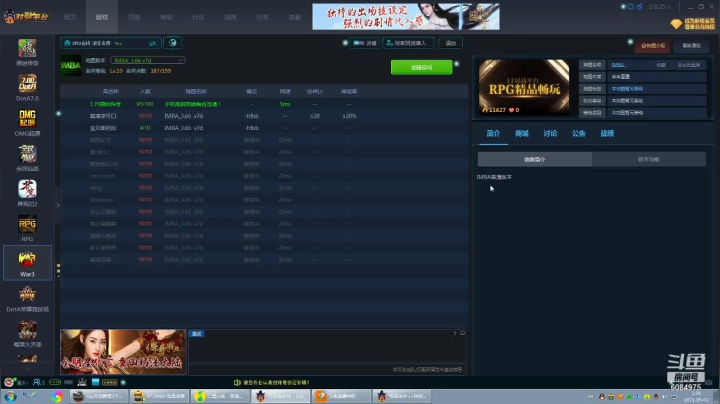
Task: Click the chat input field at bottom
Action: coord(327,370)
